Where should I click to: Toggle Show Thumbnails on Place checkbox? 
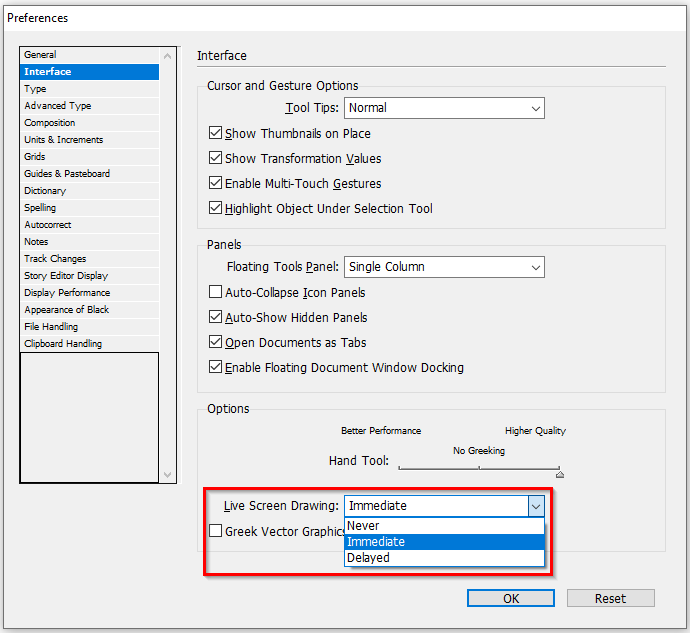click(x=215, y=132)
